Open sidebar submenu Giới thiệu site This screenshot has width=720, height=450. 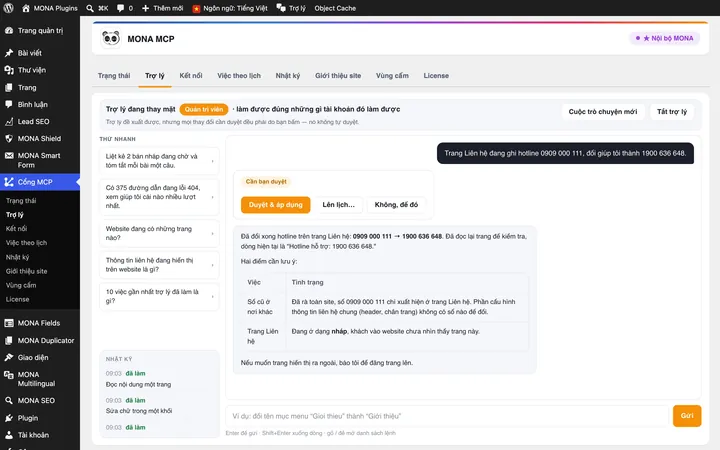[x=26, y=271]
